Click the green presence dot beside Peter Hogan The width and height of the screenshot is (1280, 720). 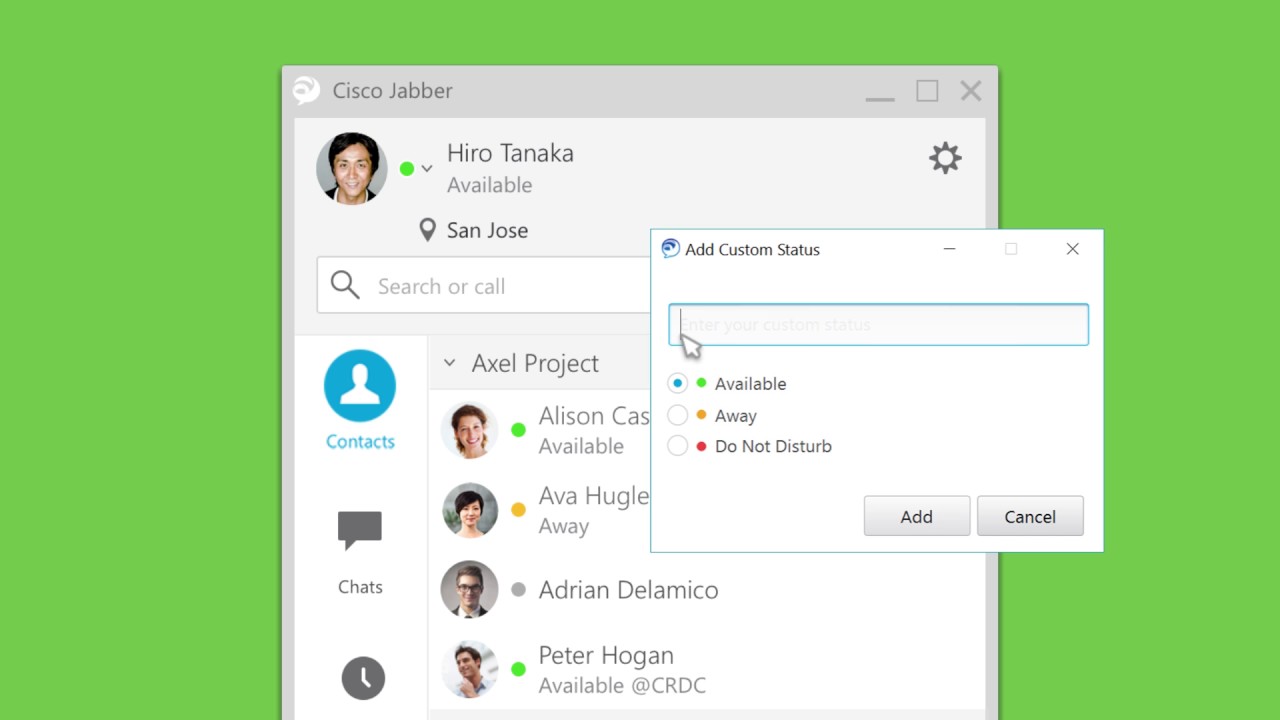[518, 669]
